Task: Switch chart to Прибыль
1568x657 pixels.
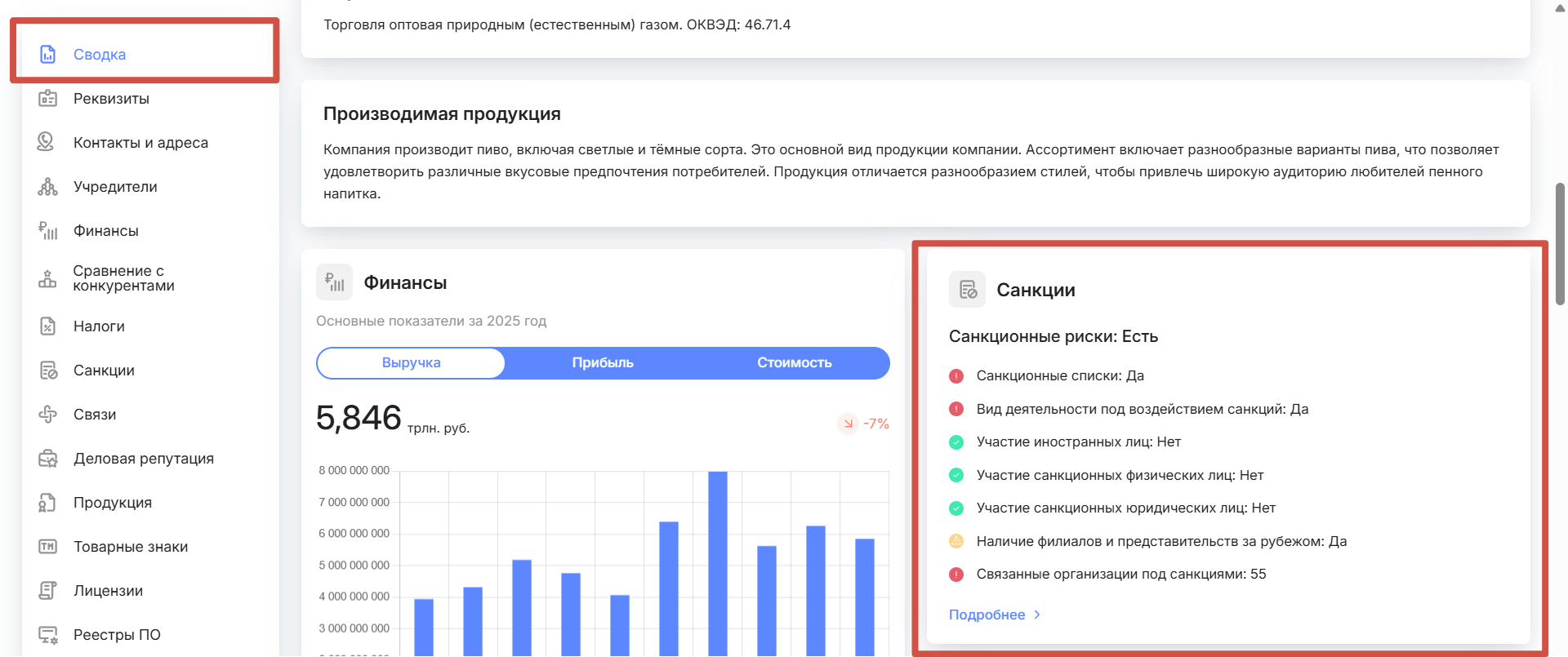Action: coord(603,363)
